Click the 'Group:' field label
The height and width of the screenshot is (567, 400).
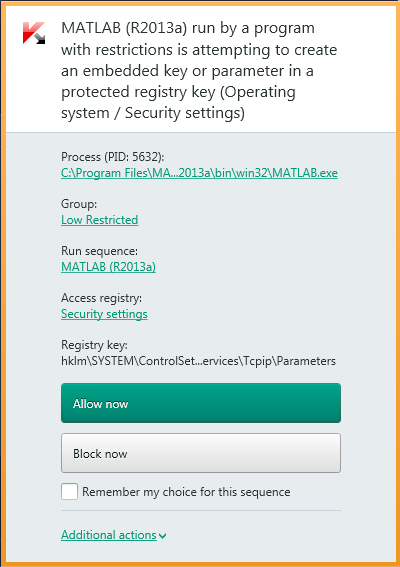point(79,204)
